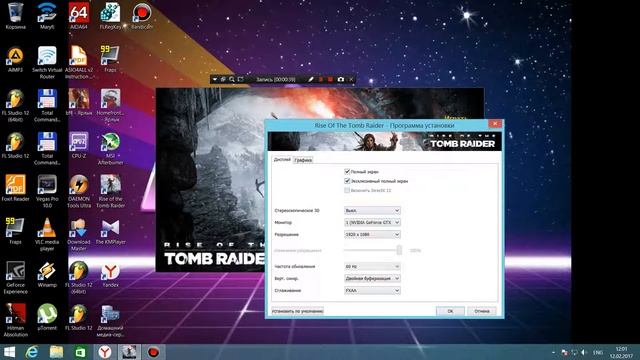Launch DAEMON Tools Ultra shortcut
The height and width of the screenshot is (360, 640).
pos(79,191)
